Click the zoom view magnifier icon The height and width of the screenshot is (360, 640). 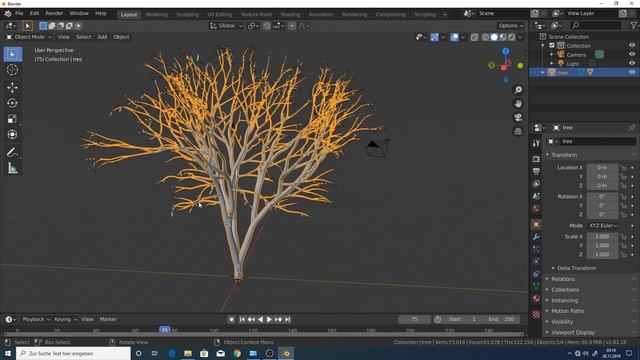(x=518, y=90)
